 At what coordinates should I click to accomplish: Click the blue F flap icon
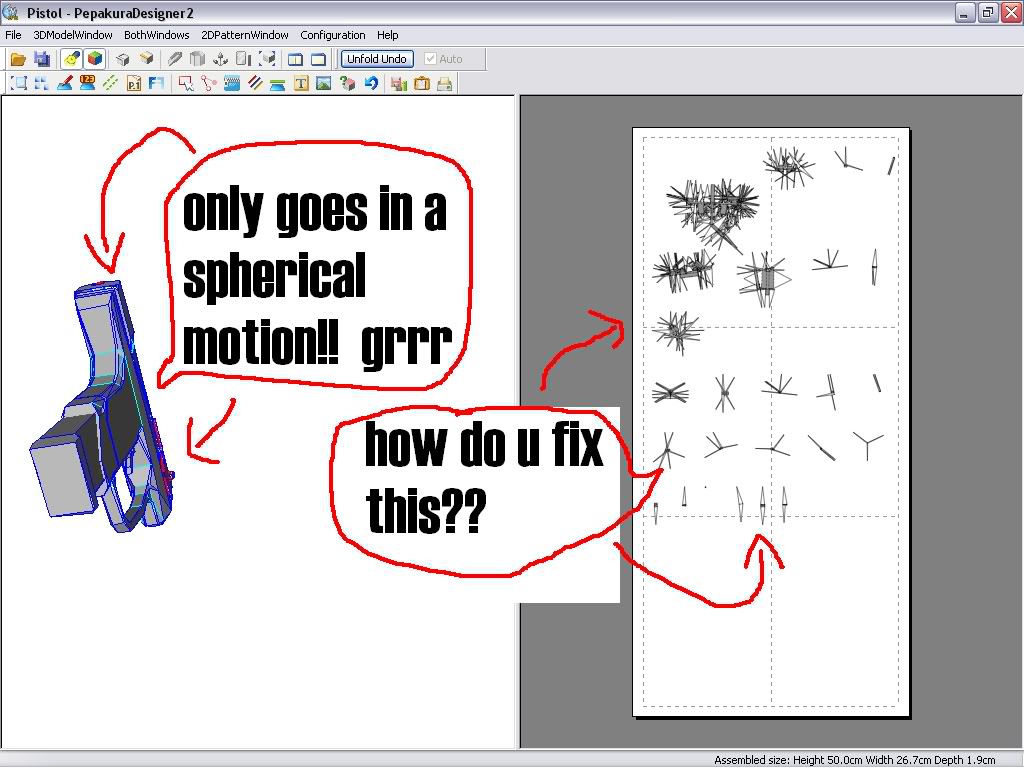(157, 84)
